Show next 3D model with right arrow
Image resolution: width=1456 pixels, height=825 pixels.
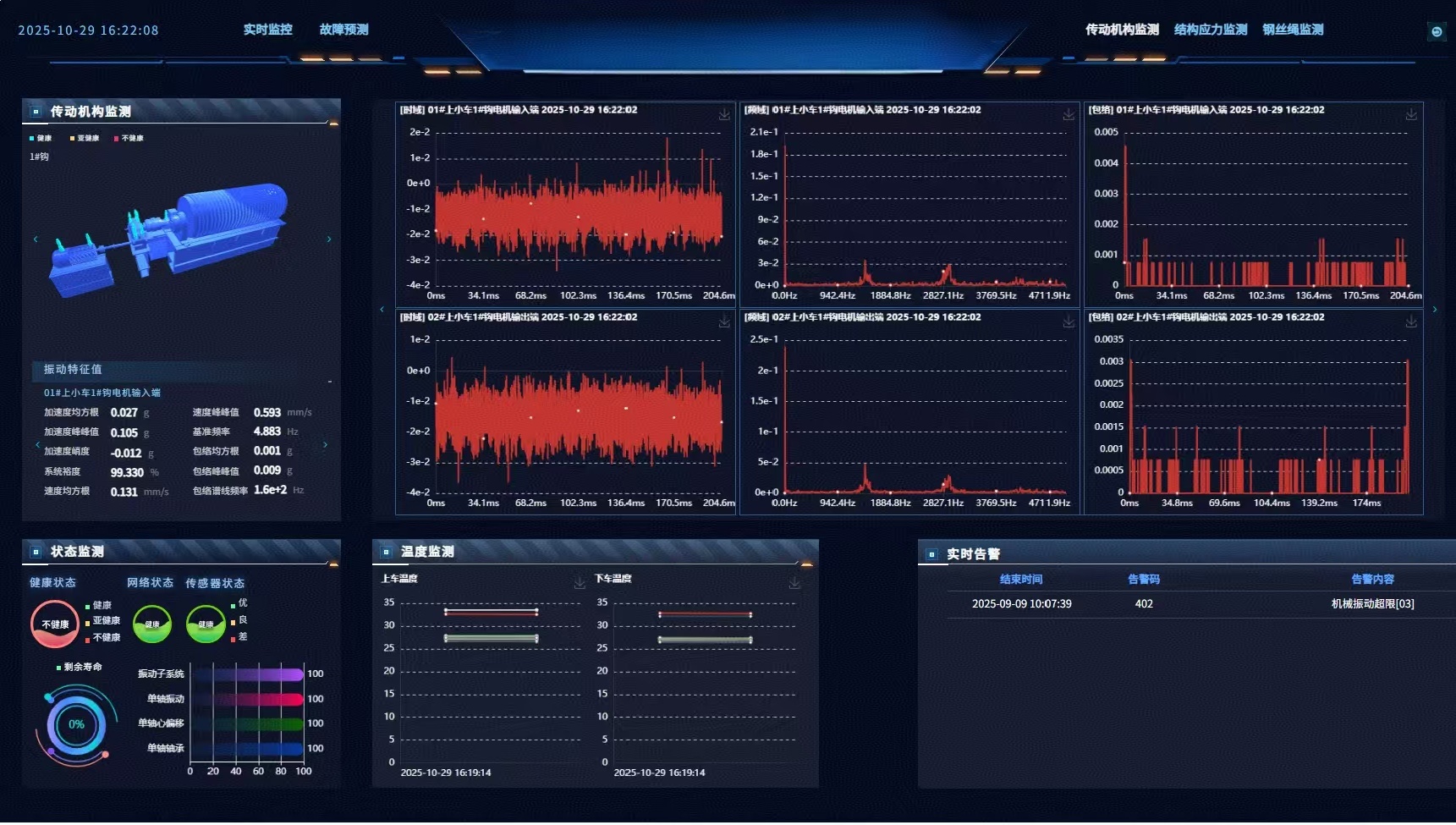click(x=329, y=239)
